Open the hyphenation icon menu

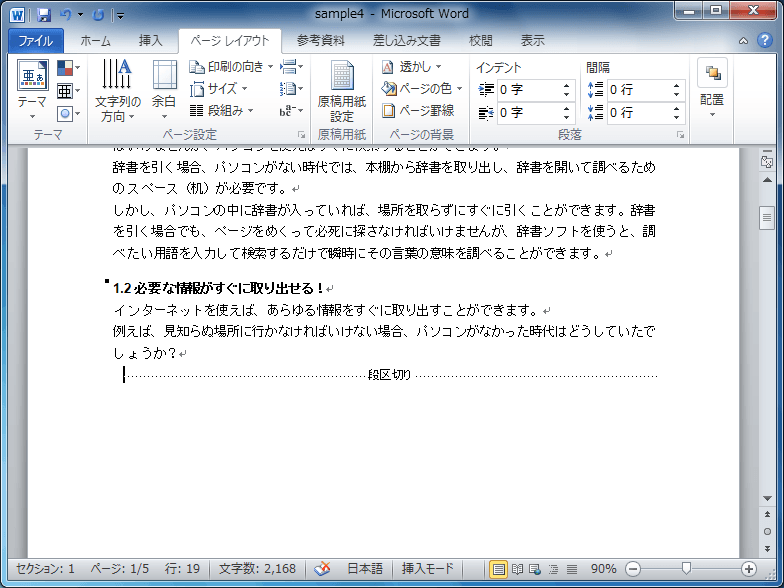point(292,111)
